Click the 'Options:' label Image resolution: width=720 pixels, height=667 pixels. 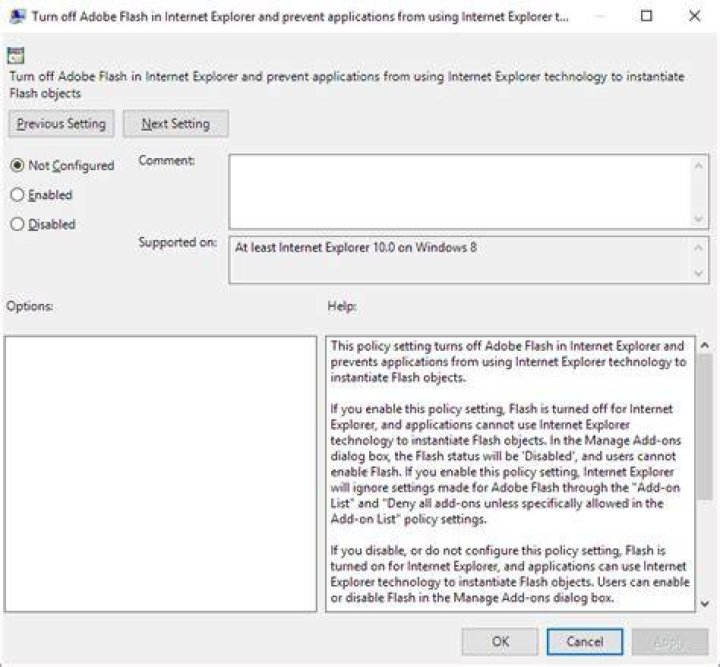(x=30, y=306)
